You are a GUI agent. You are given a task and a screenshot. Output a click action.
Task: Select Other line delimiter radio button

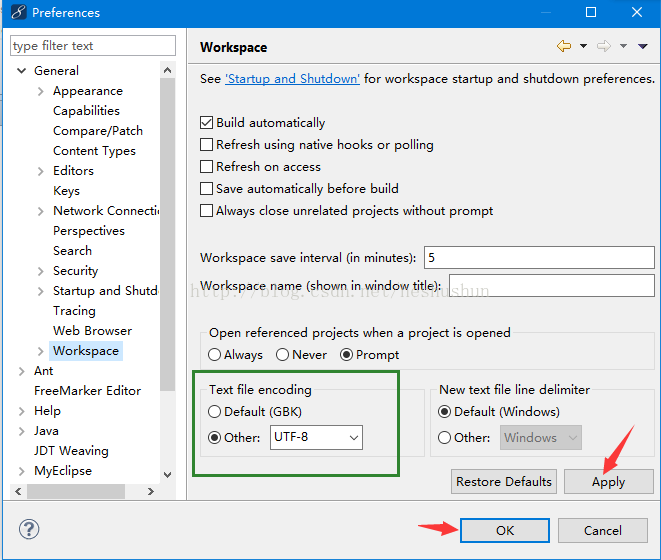444,437
